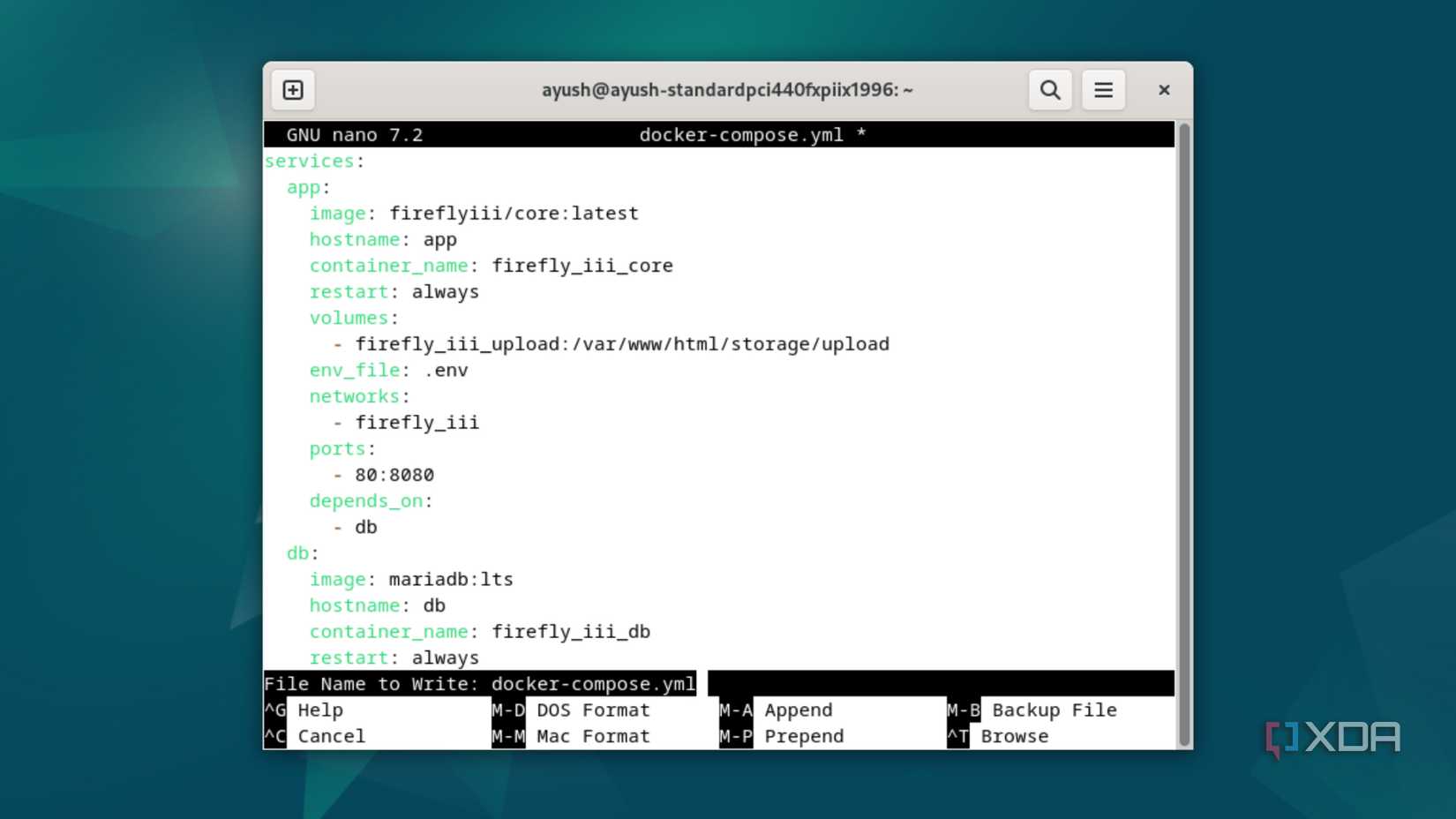
Task: Click the first 'restart: always' line under app
Action: 394,292
